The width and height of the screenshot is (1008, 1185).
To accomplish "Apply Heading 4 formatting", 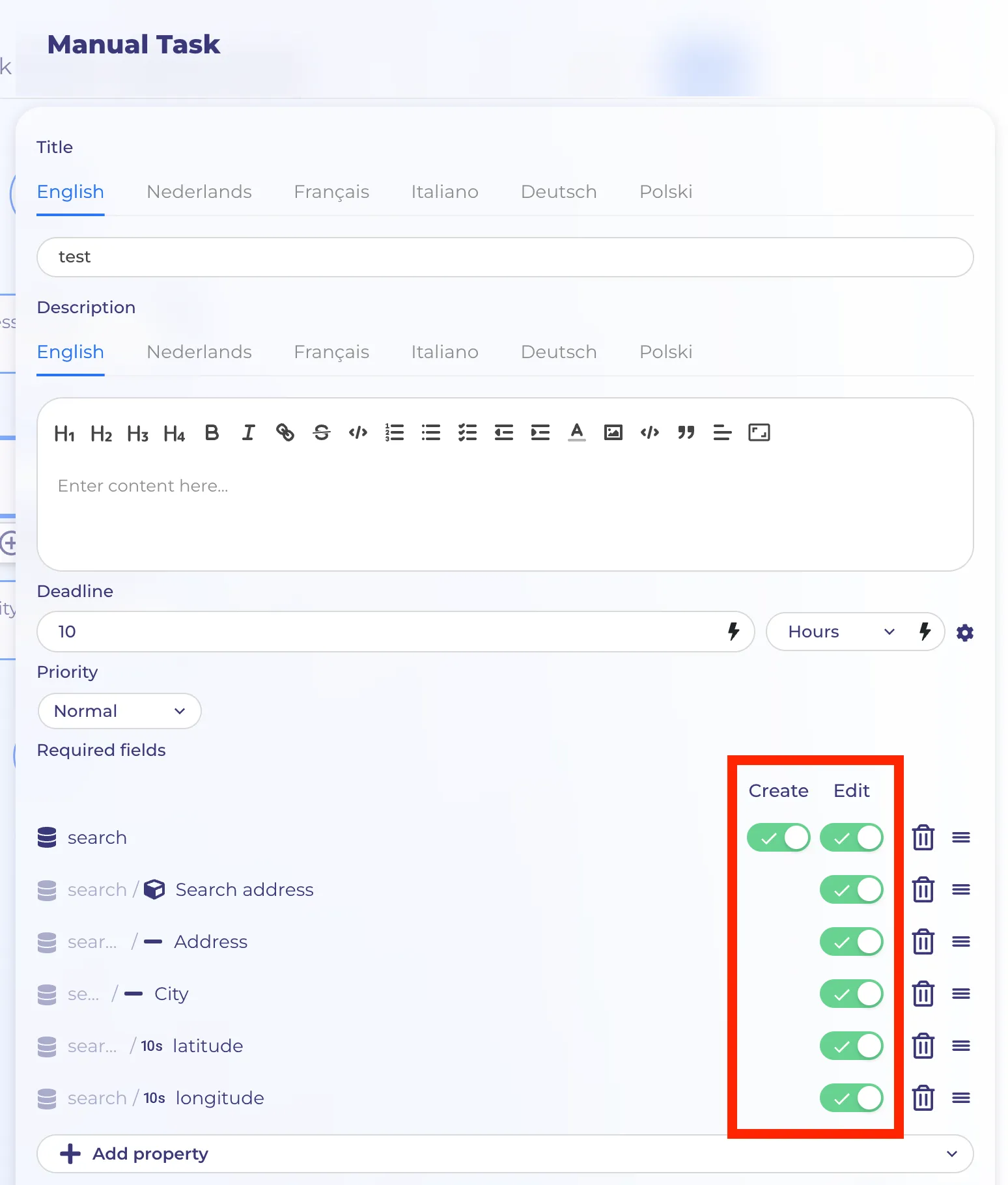I will click(x=174, y=433).
